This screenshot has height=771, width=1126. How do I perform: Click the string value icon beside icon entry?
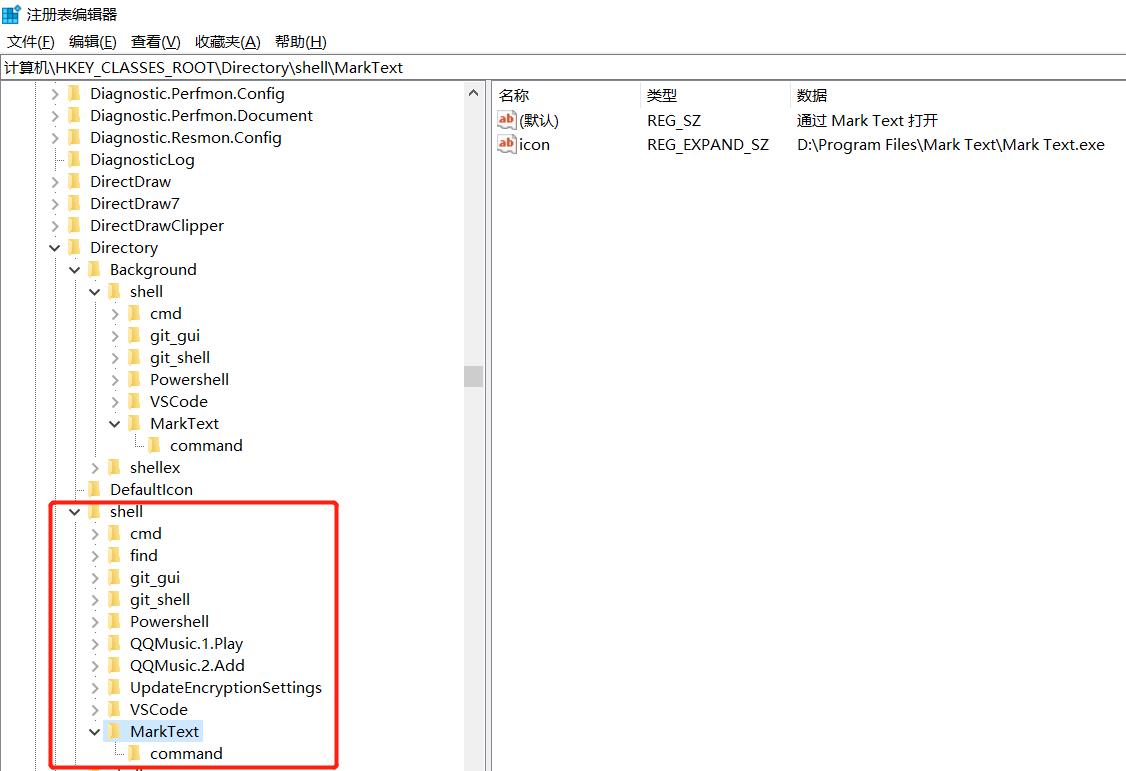(x=506, y=144)
